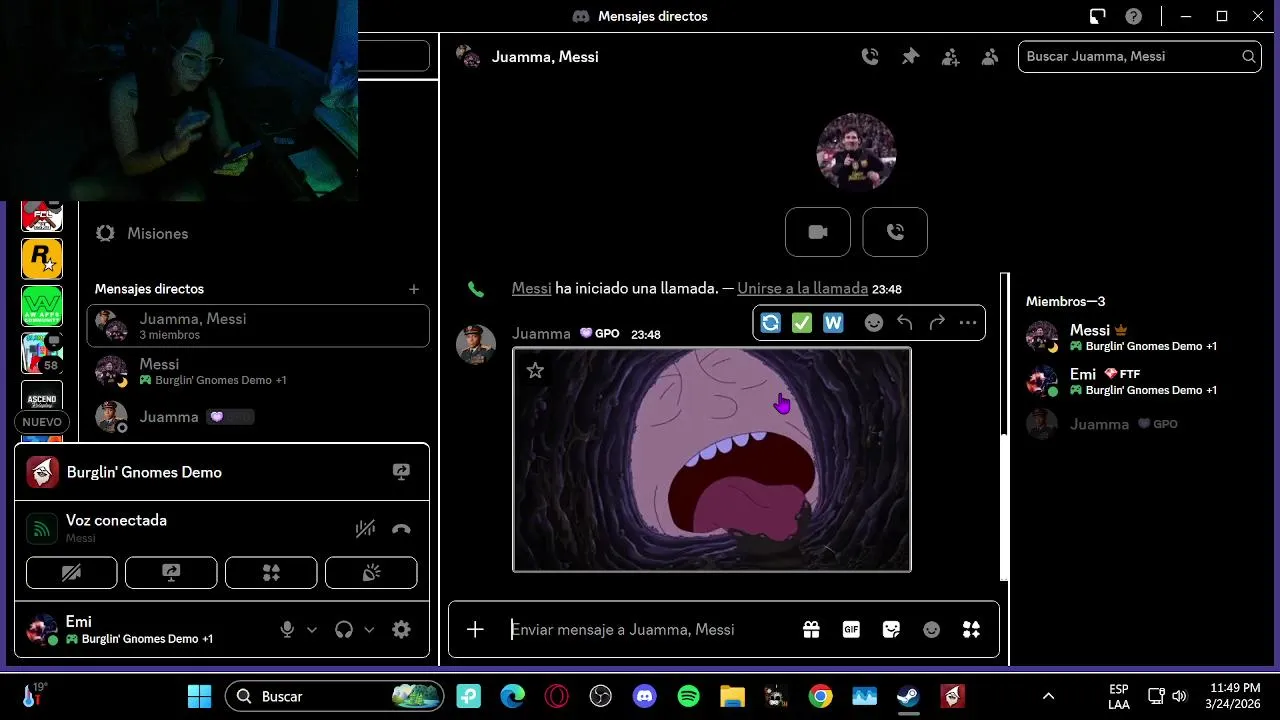Image resolution: width=1280 pixels, height=720 pixels.
Task: Open Messi's profile link in call notice
Action: click(x=531, y=288)
